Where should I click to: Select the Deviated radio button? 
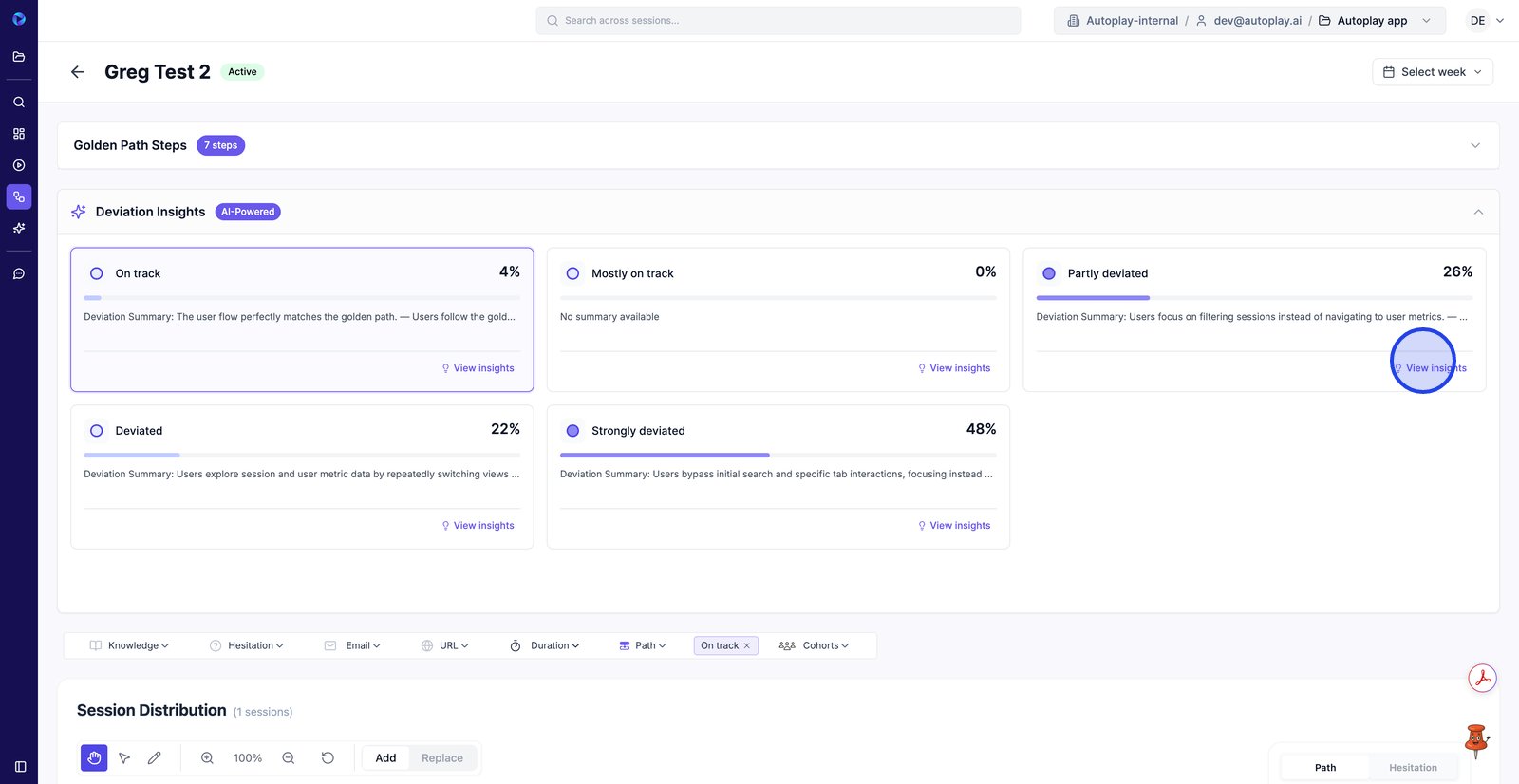[x=97, y=431]
